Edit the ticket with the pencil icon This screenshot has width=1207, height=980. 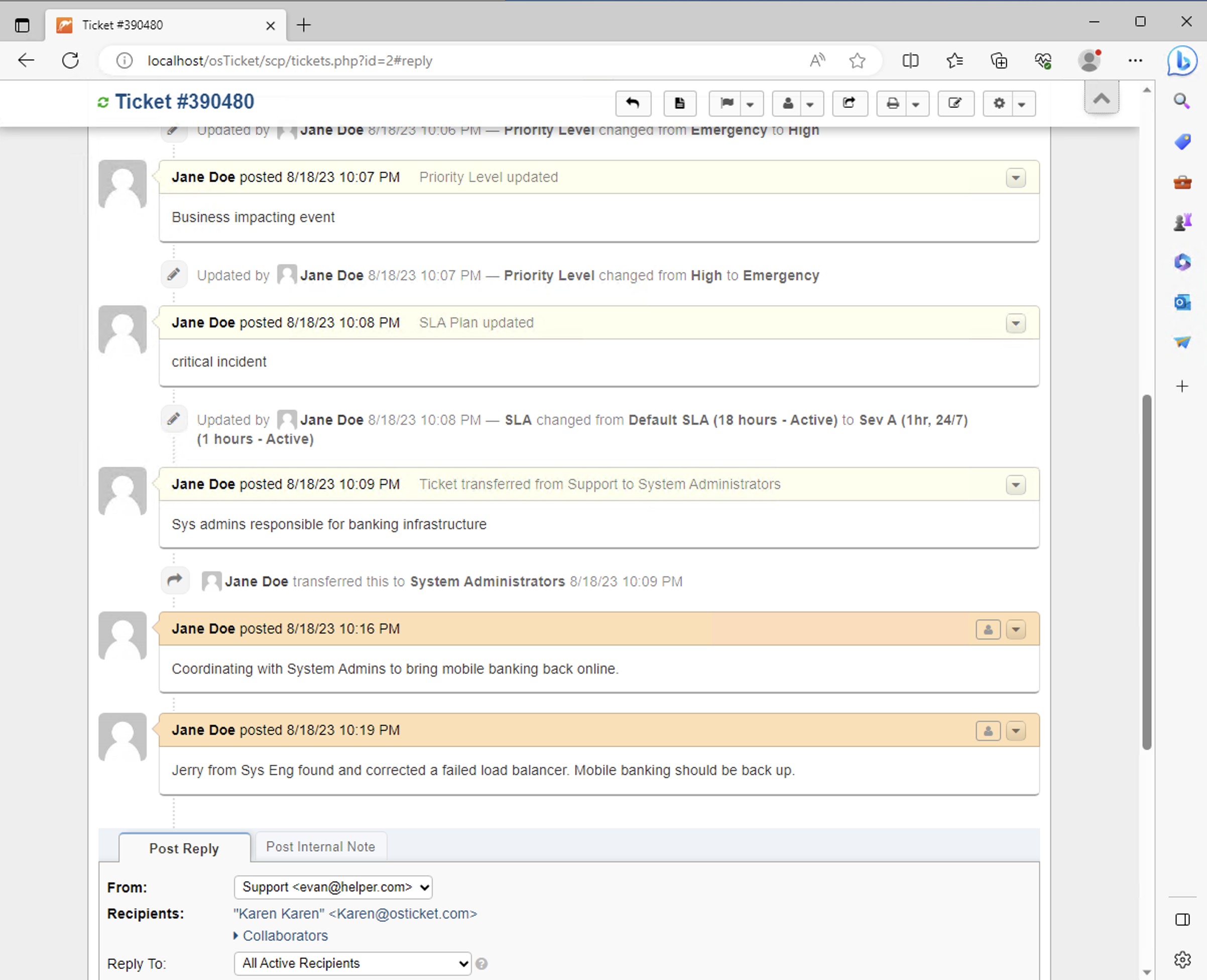pyautogui.click(x=955, y=103)
